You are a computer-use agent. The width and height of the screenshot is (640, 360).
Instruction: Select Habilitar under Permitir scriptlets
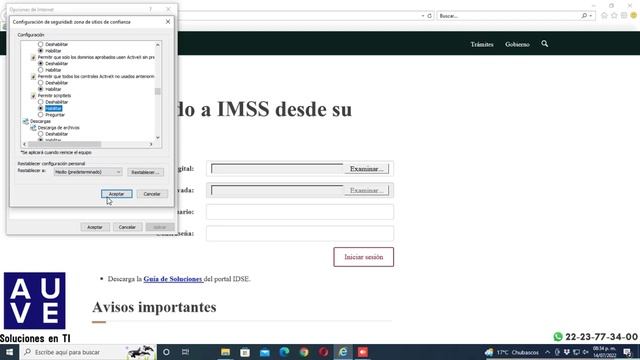[40, 108]
